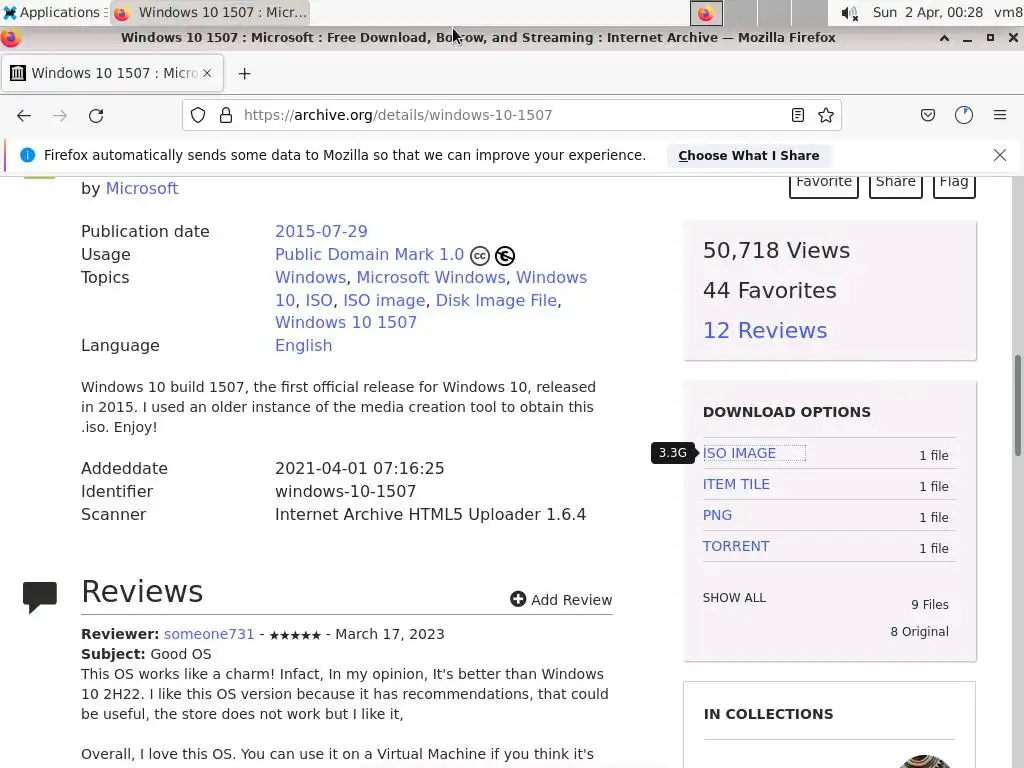Open the Firefox account icon
Screen dimensions: 1024x768
coord(964,116)
